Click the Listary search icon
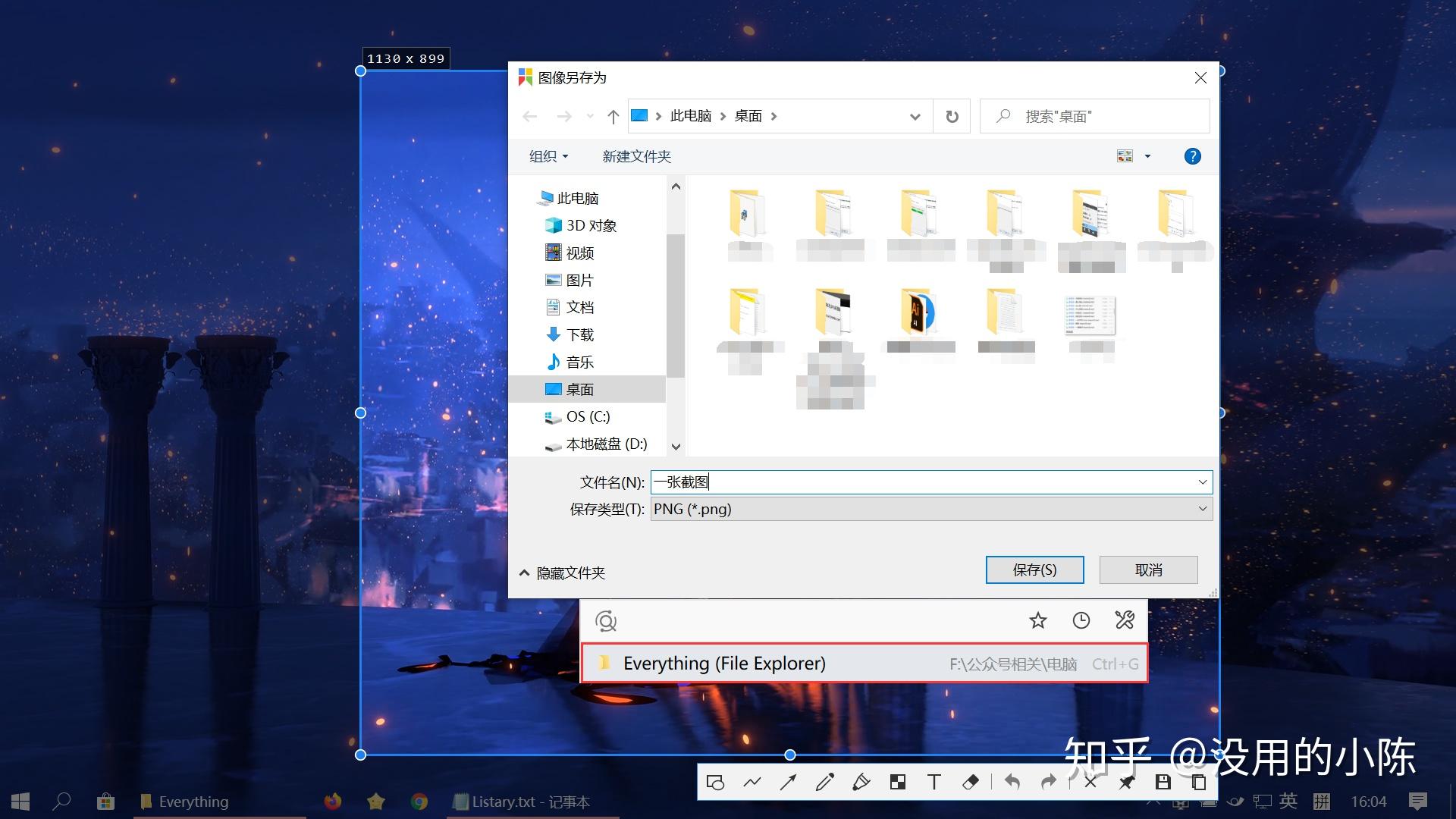Viewport: 1456px width, 819px height. click(x=606, y=621)
